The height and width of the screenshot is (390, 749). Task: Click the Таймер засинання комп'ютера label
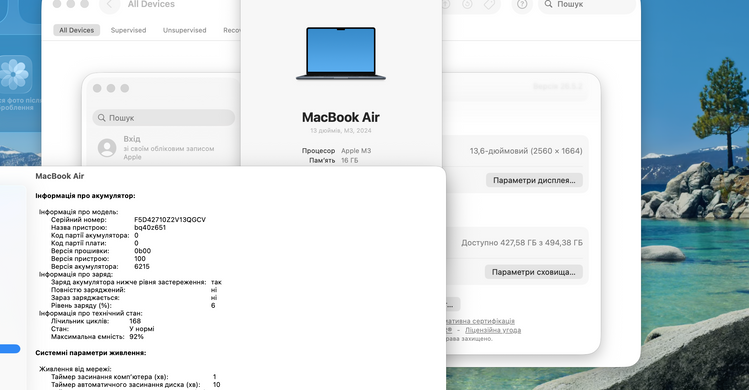coord(110,377)
